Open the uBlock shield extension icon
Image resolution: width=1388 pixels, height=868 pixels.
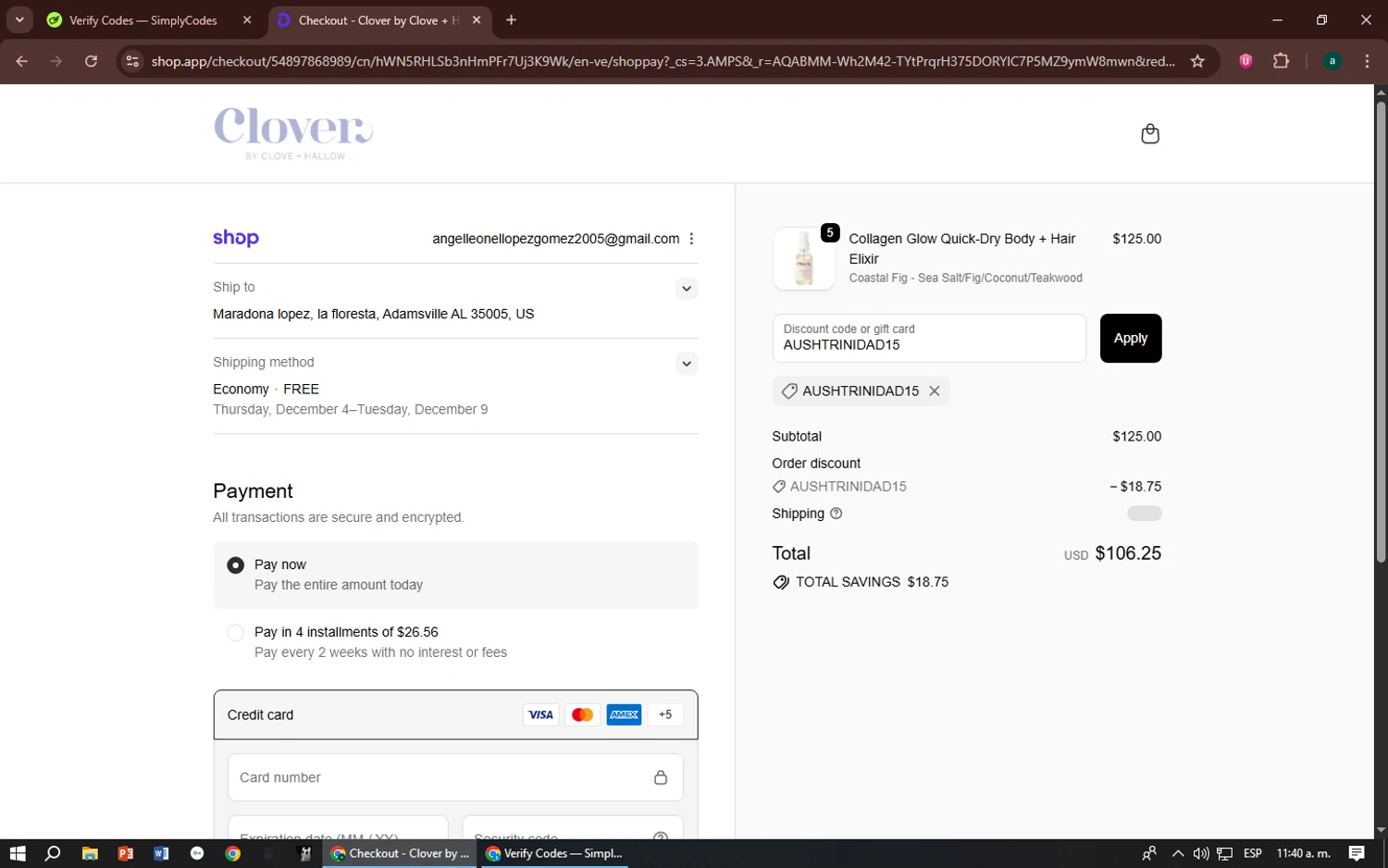1245,61
